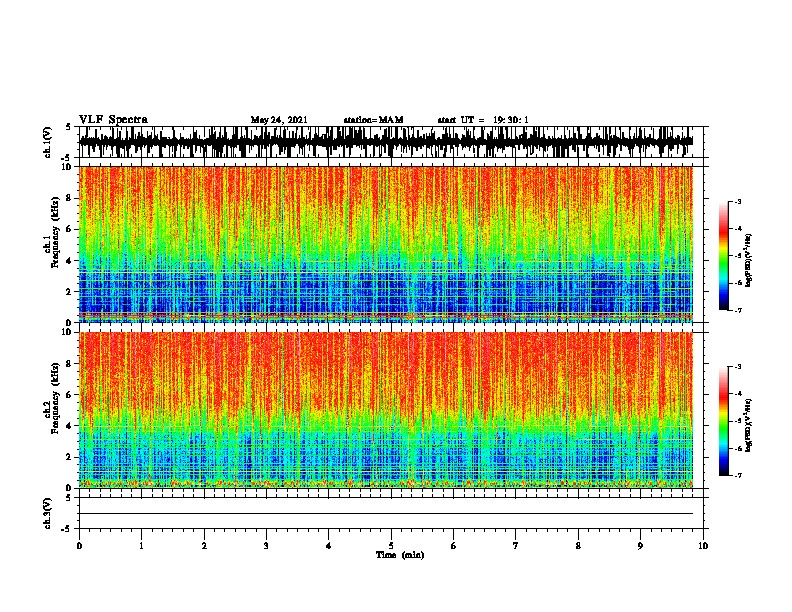The image size is (792, 612).
Task: Select the date text "May 24, 2021"
Action: [279, 120]
